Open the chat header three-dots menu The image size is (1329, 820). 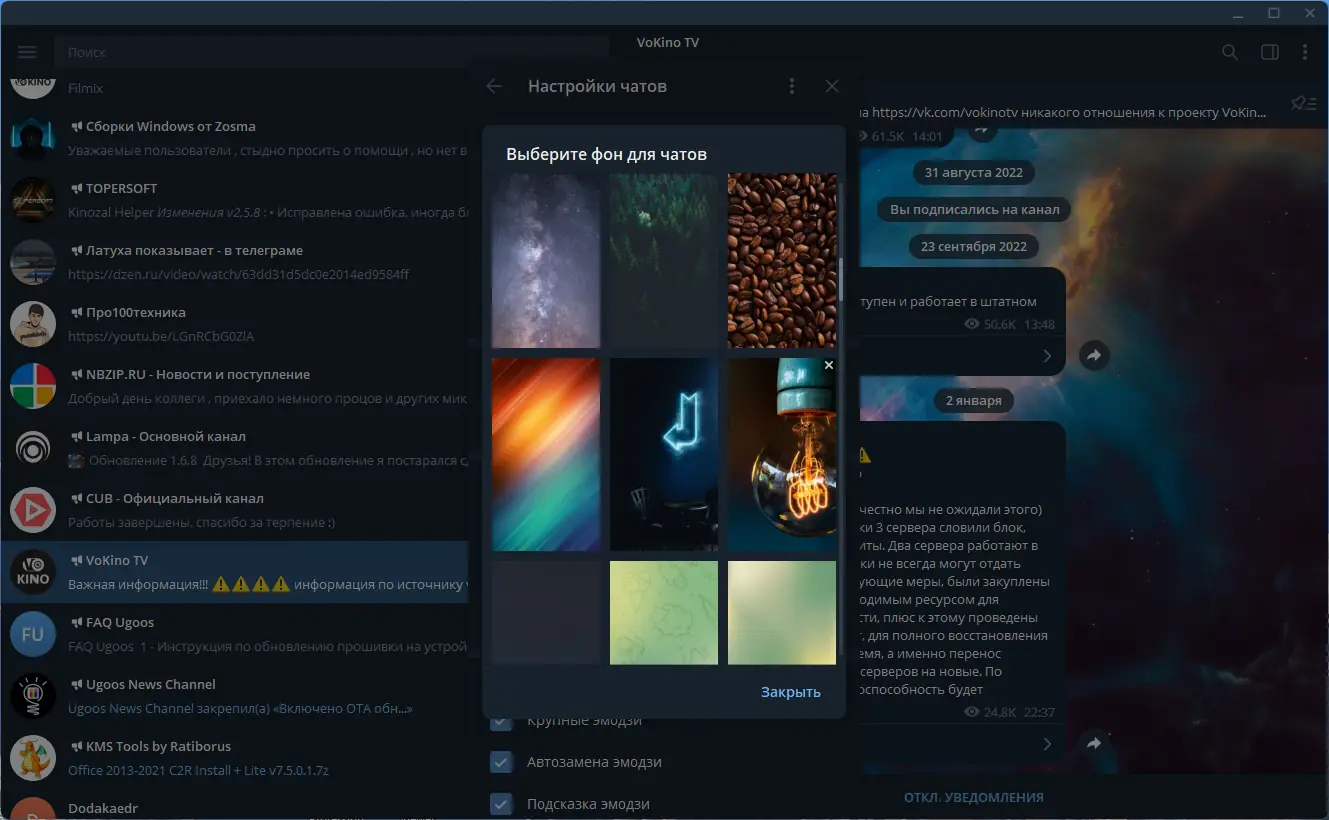coord(1305,52)
